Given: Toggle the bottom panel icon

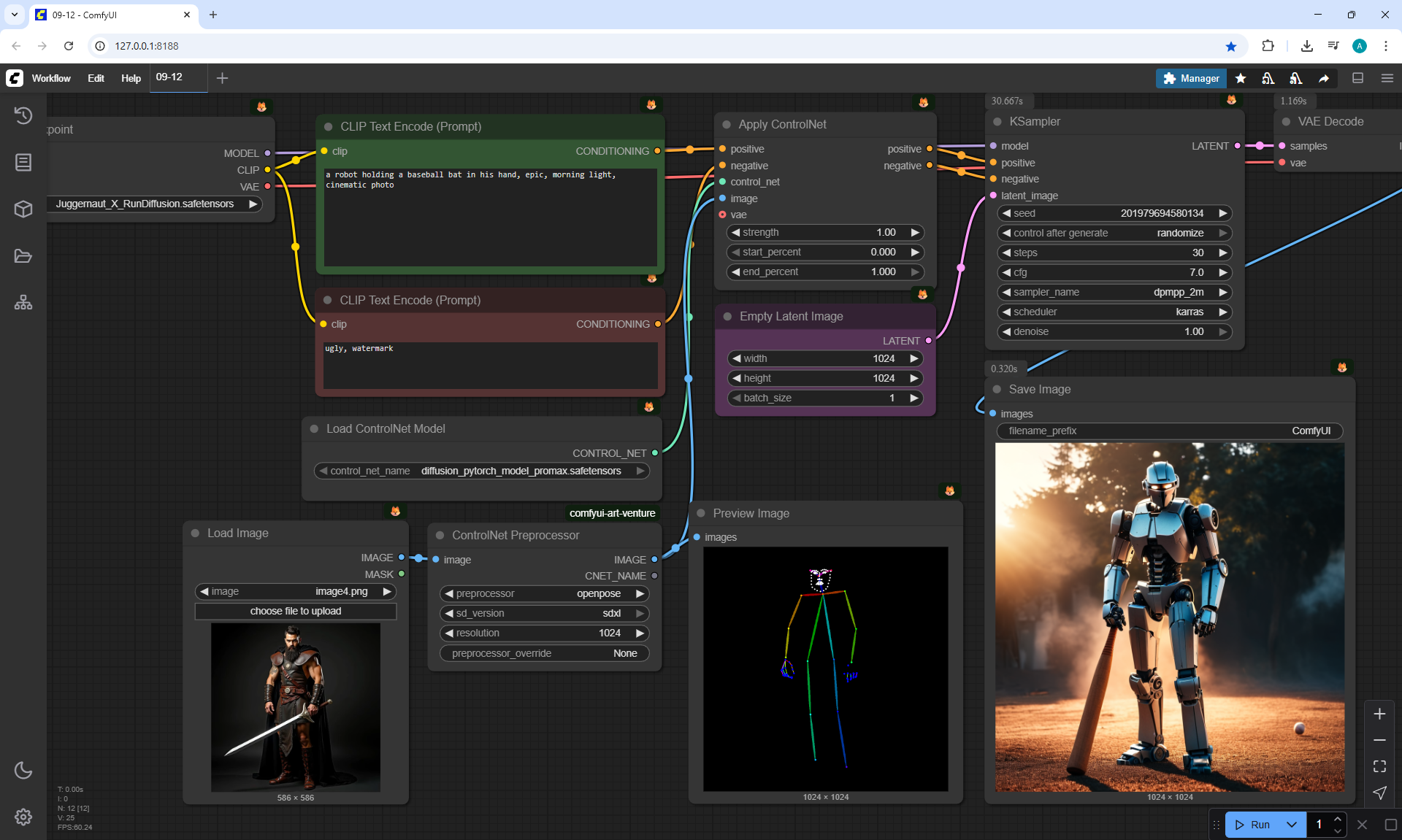Looking at the screenshot, I should point(1357,78).
